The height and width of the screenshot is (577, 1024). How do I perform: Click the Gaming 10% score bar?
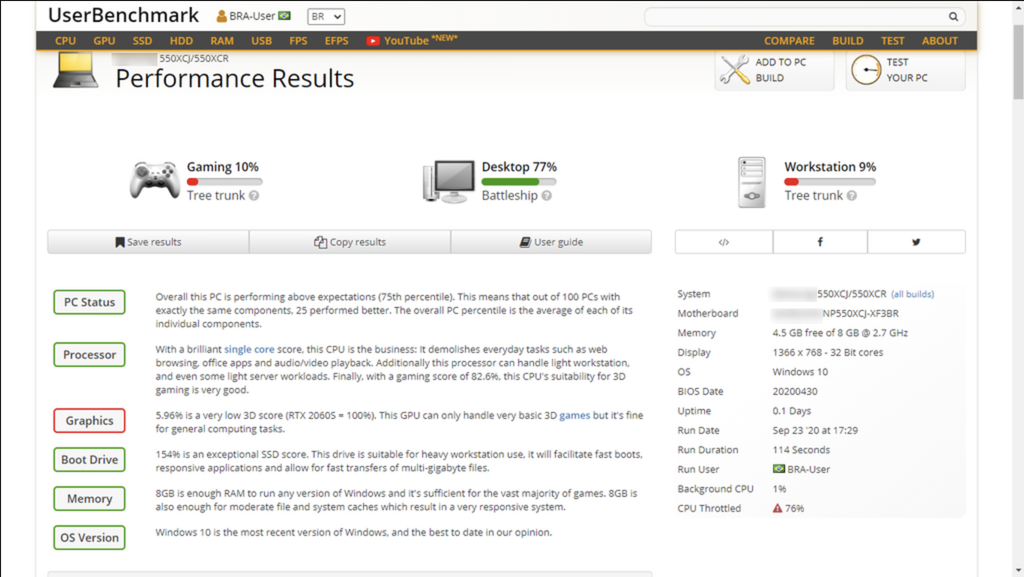(x=225, y=182)
